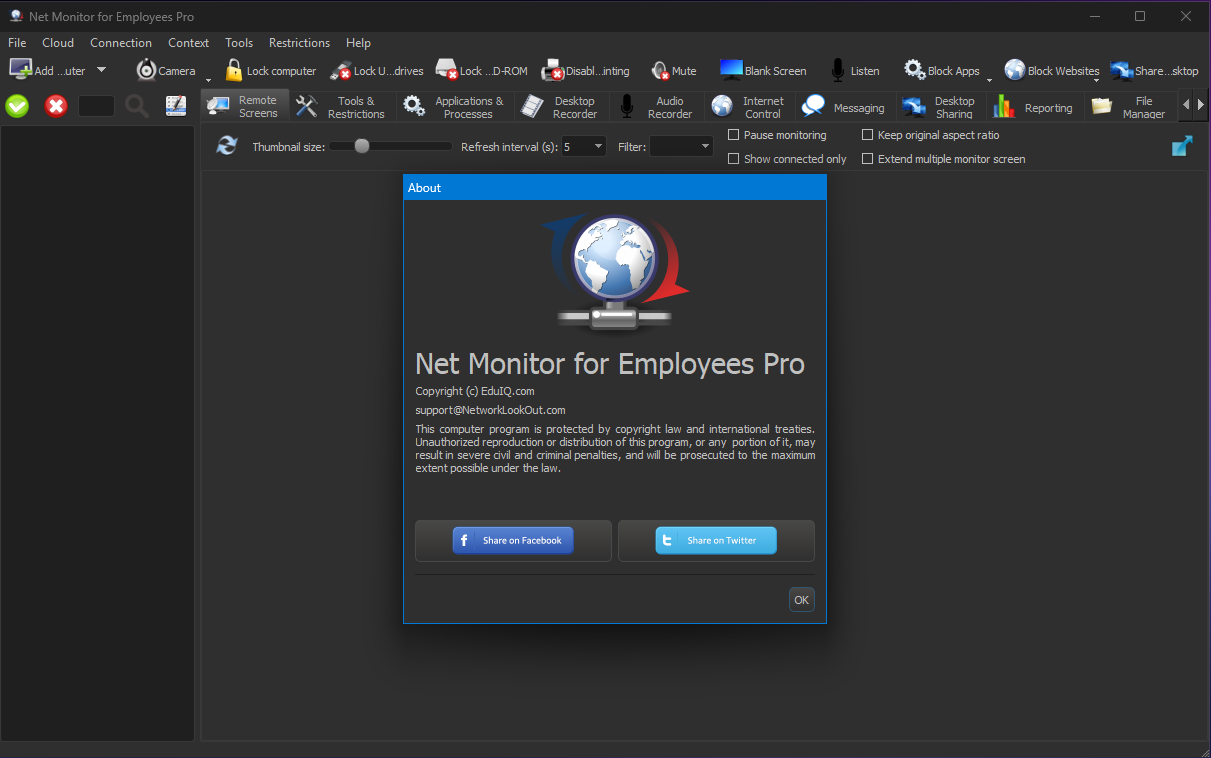Viewport: 1211px width, 758px height.
Task: Switch to the Tools & Restrictions tab
Action: (x=341, y=107)
